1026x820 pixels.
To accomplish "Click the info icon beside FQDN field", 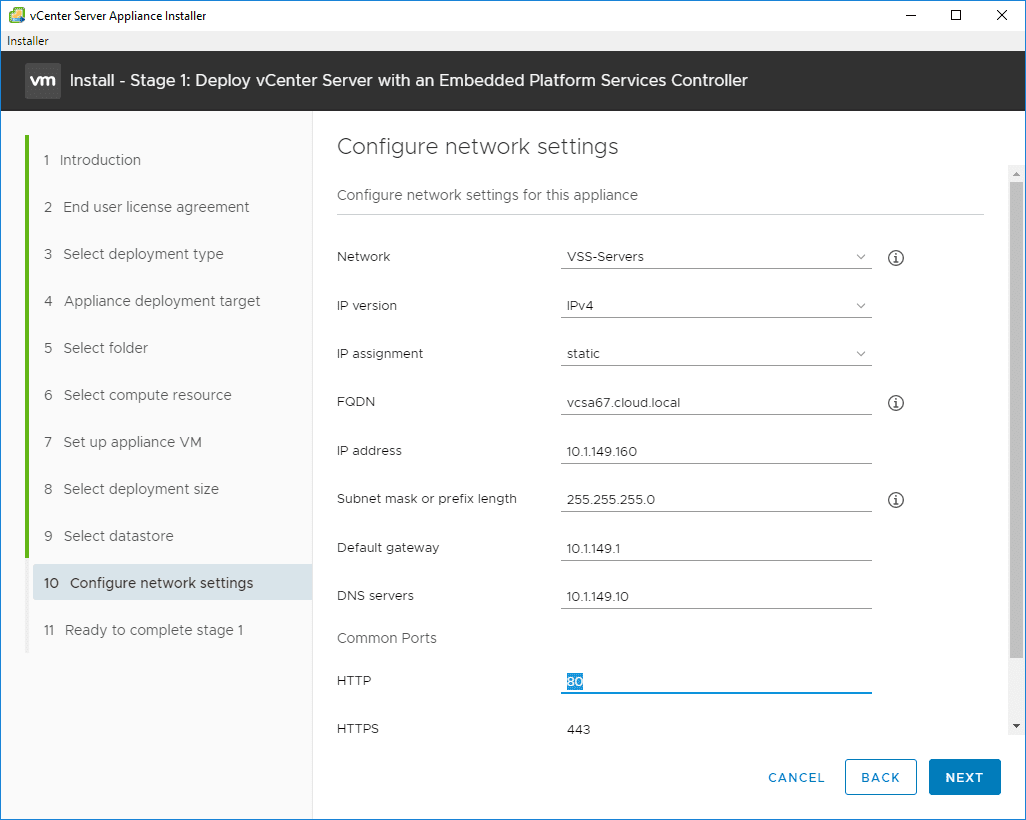I will tap(896, 403).
